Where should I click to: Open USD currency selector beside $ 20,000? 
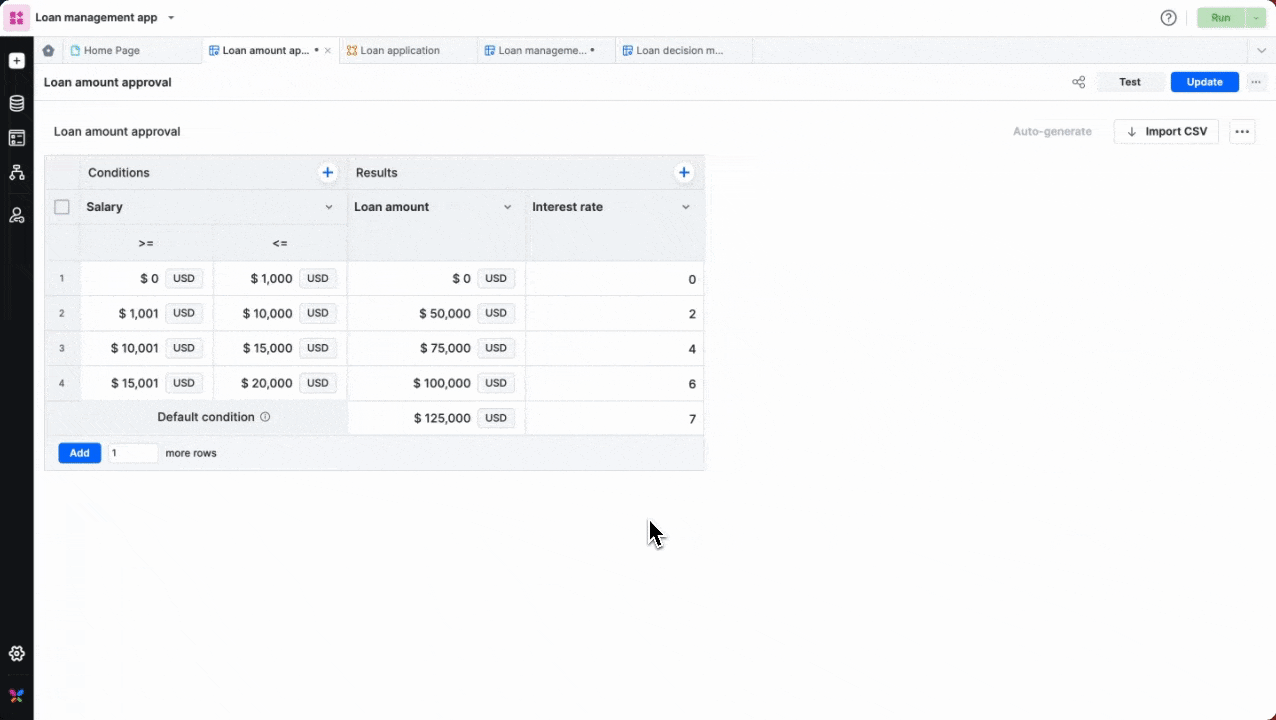pyautogui.click(x=318, y=383)
